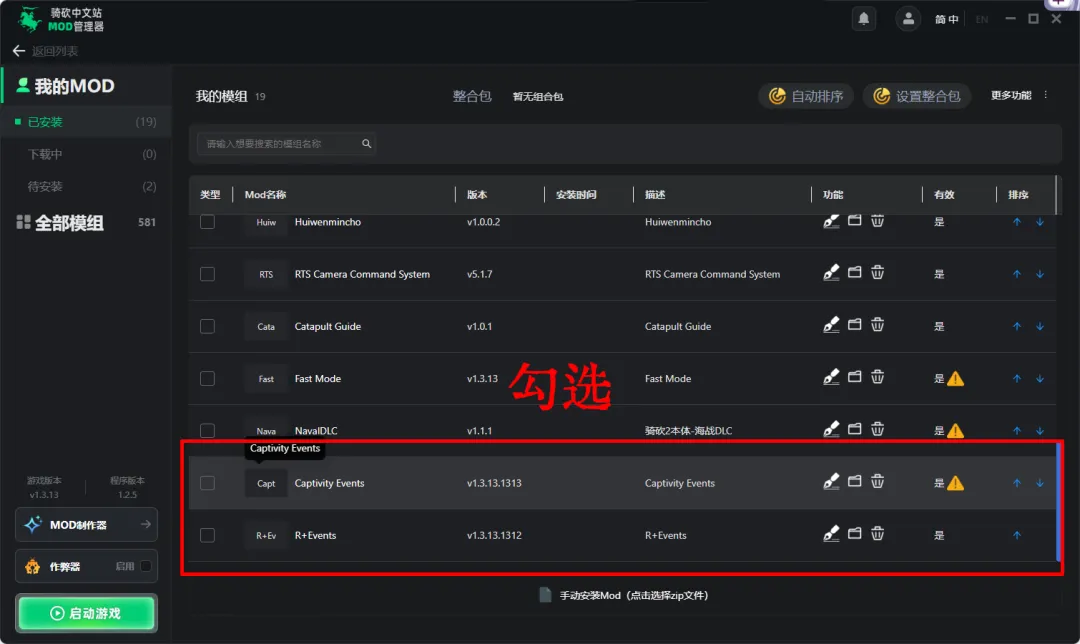Click 设置整合包 button
This screenshot has height=644, width=1080.
click(917, 96)
